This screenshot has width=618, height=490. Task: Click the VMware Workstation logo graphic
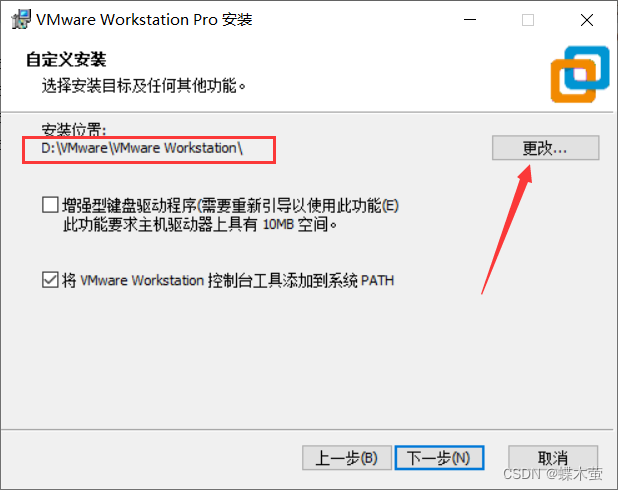click(580, 75)
